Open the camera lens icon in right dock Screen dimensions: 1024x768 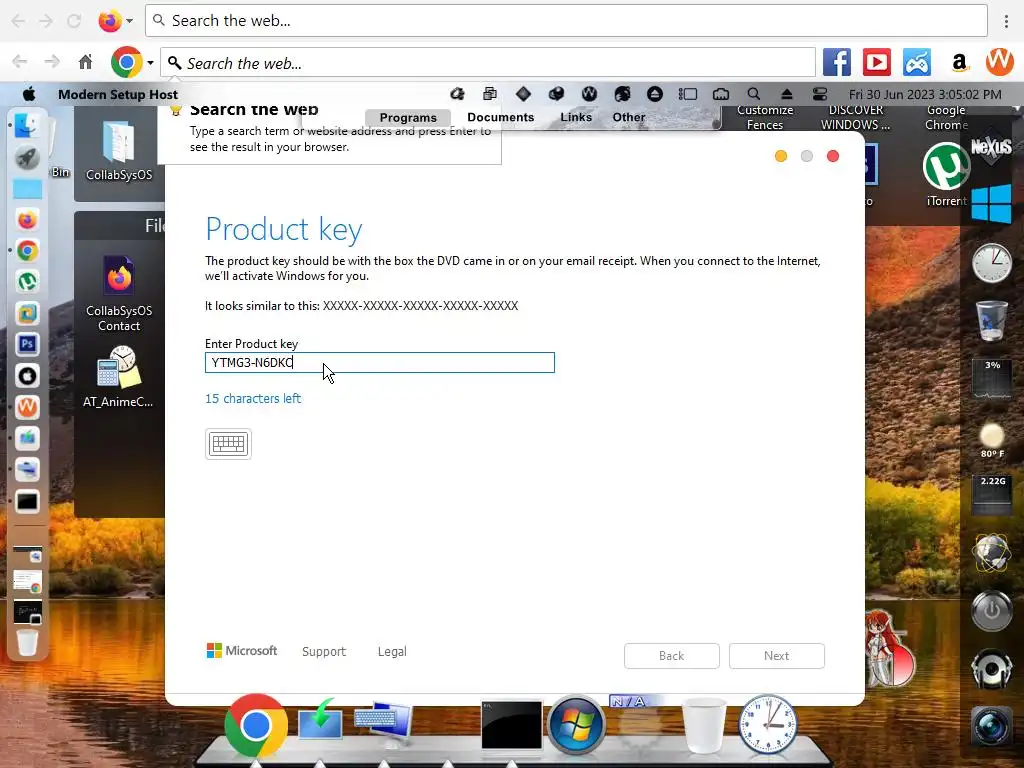[x=991, y=726]
